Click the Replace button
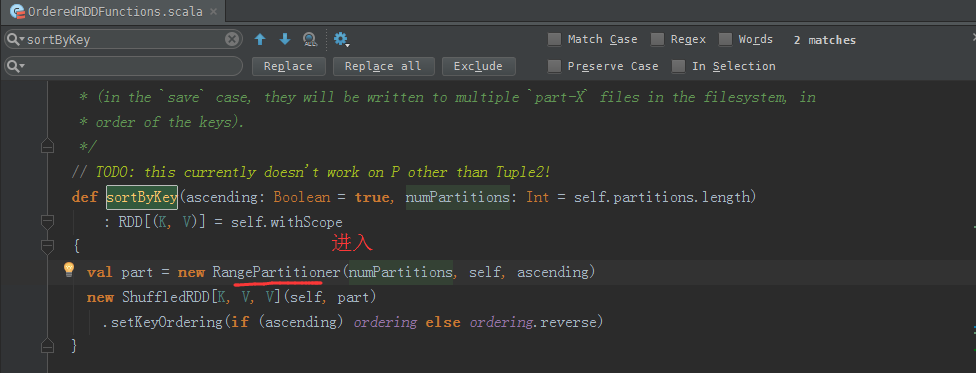This screenshot has width=976, height=373. [x=288, y=66]
